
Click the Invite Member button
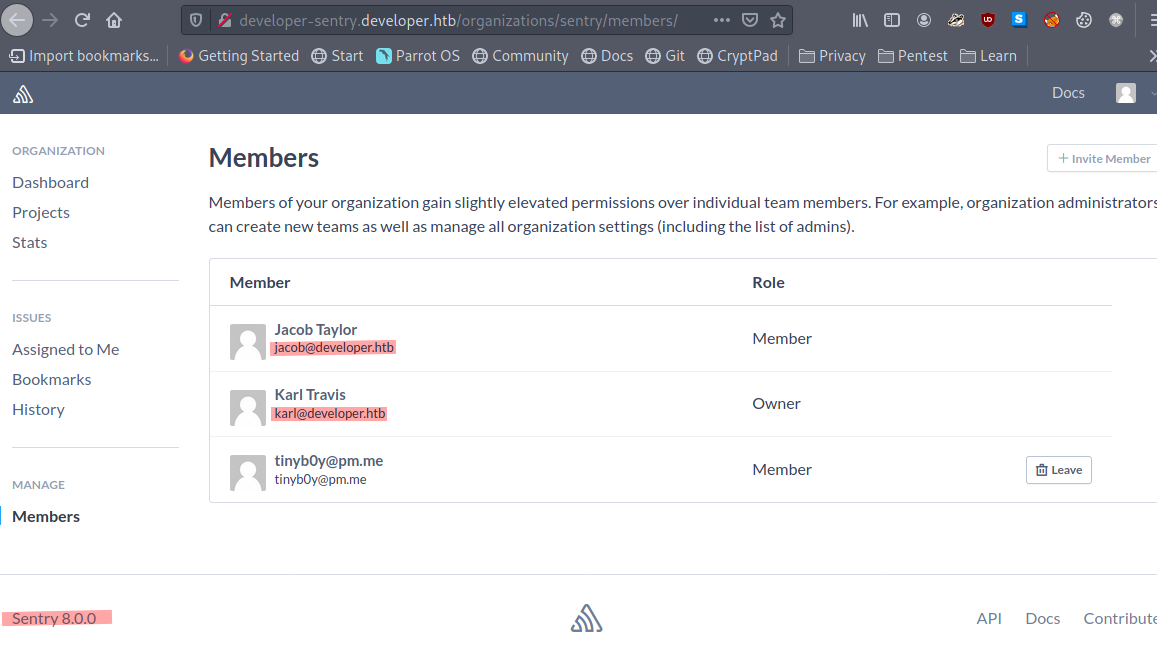1103,159
